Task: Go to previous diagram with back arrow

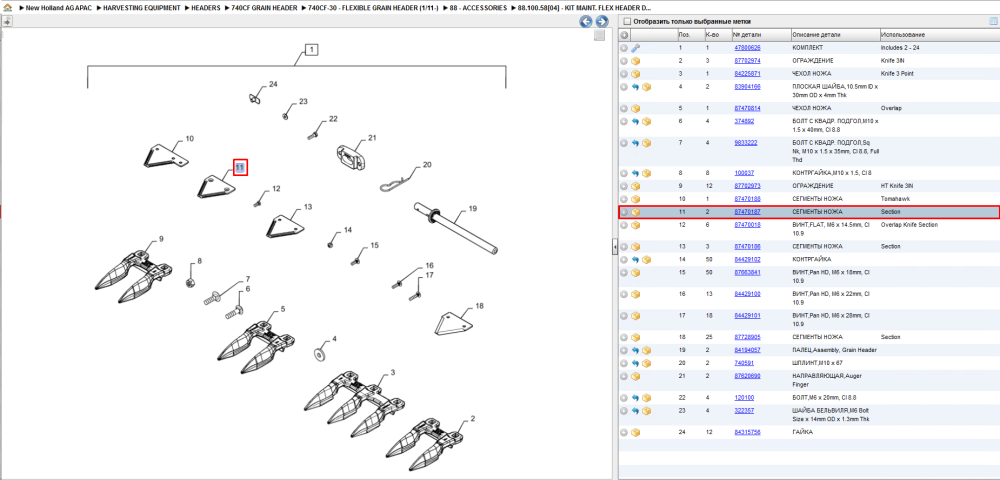Action: coord(585,22)
